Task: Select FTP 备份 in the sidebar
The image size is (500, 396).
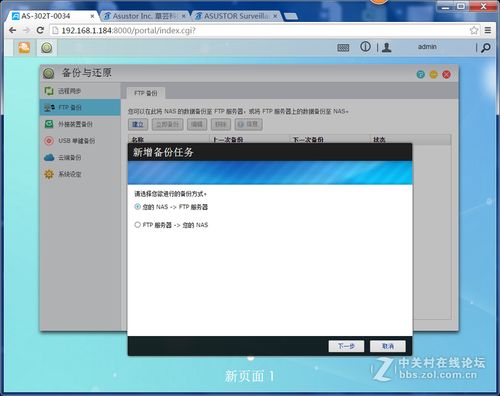Action: coord(80,107)
